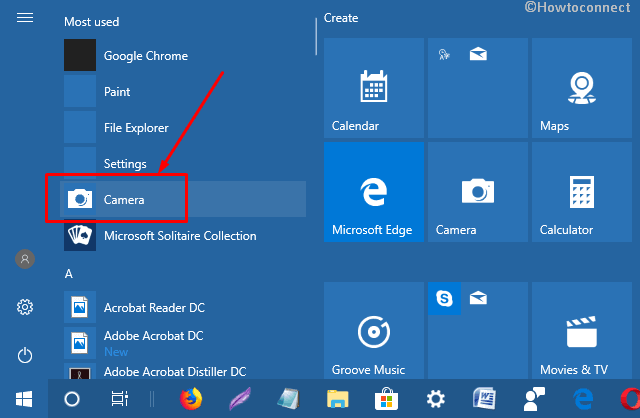Open the Camera tile in Create group

tap(476, 192)
